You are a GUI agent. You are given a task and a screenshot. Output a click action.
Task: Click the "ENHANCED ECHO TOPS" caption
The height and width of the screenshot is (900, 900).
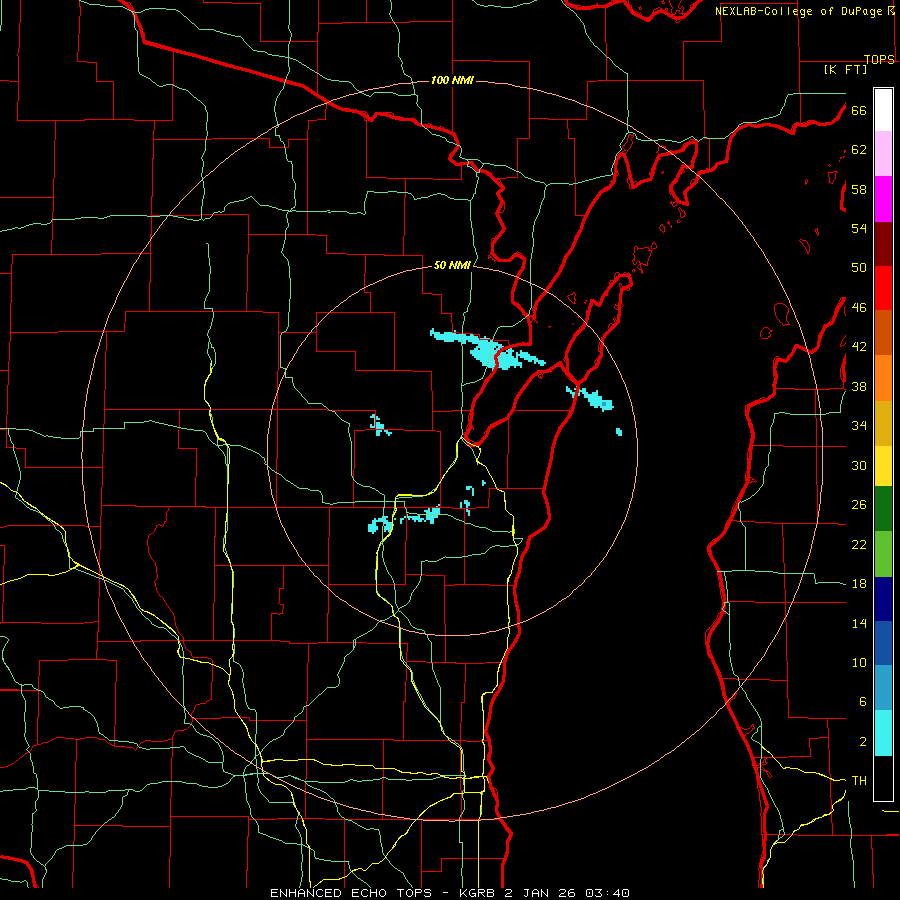(351, 893)
